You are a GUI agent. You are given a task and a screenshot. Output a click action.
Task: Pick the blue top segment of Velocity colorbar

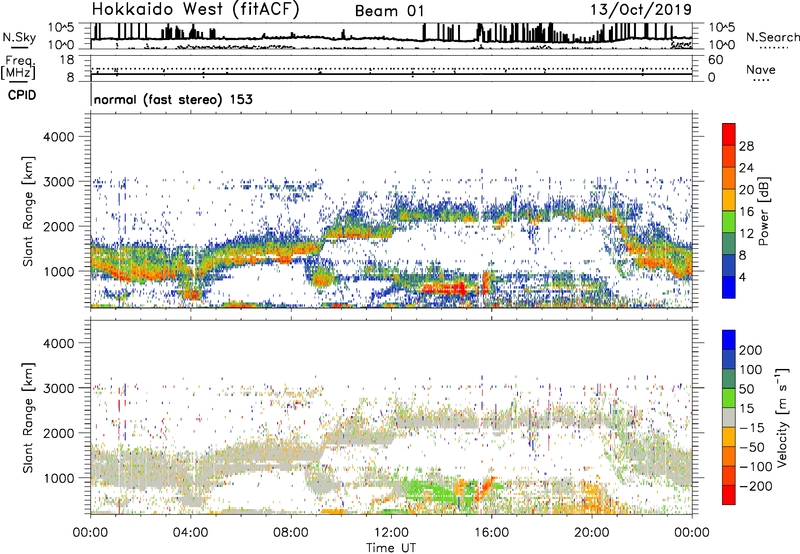coord(729,340)
